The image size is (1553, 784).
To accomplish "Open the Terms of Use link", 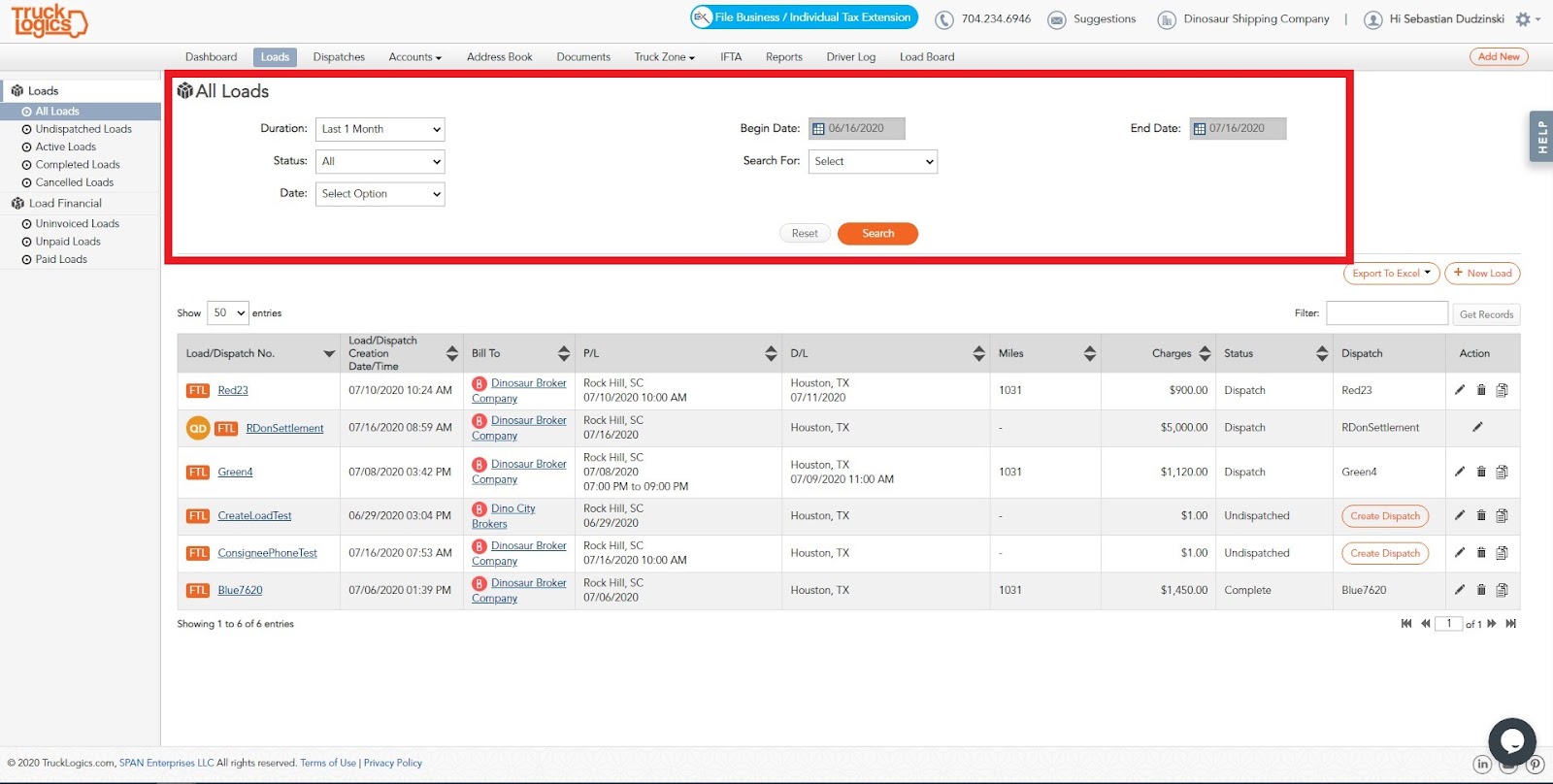I will coord(328,763).
